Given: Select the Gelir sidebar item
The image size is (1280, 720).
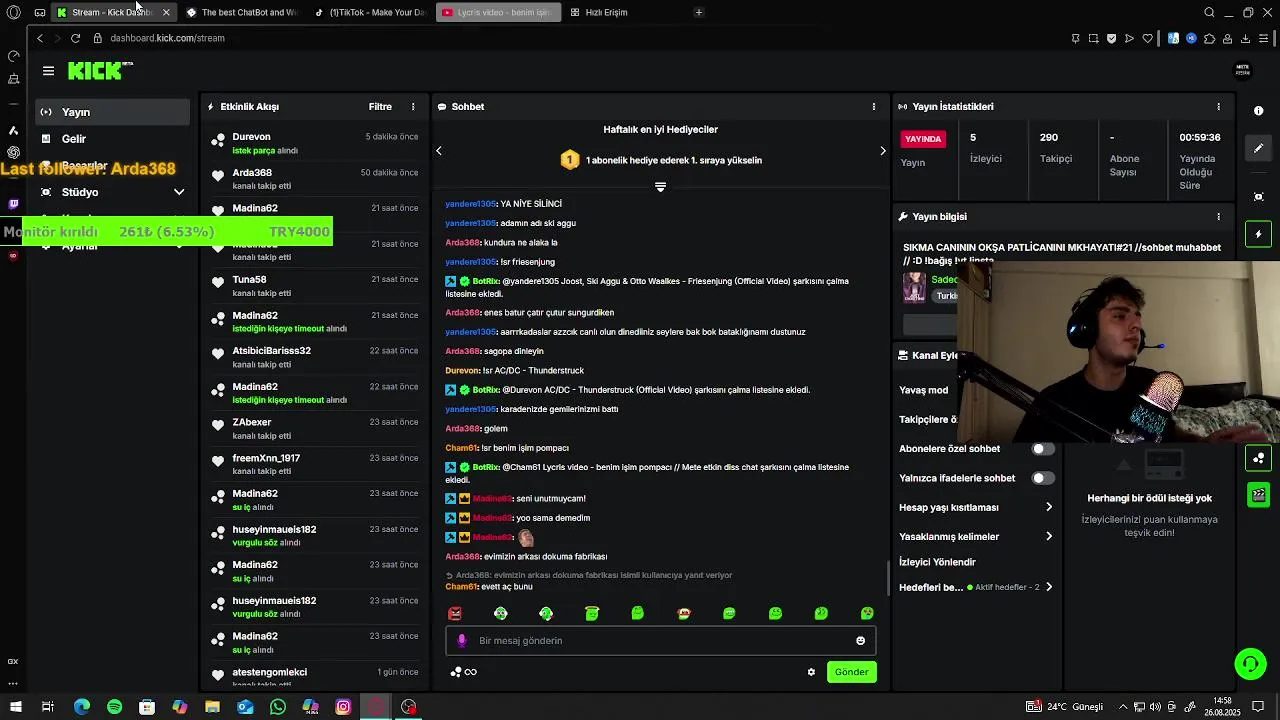Looking at the screenshot, I should point(112,139).
